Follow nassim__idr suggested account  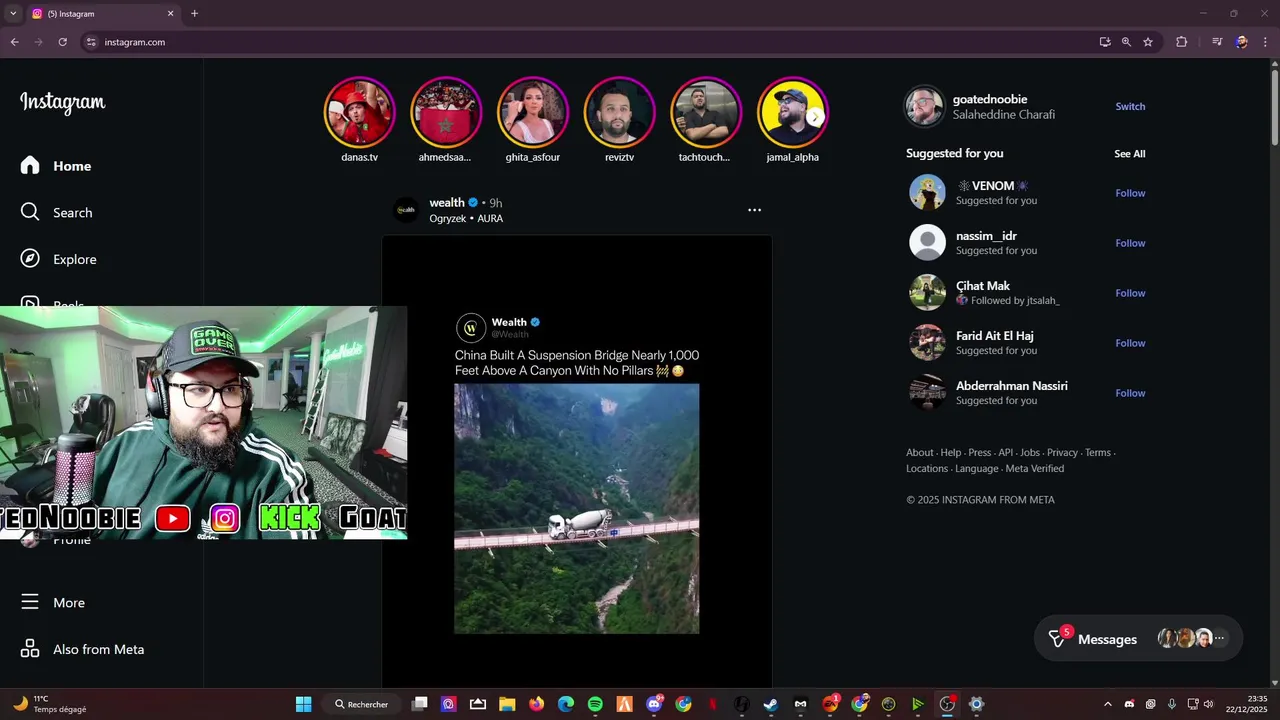1130,243
